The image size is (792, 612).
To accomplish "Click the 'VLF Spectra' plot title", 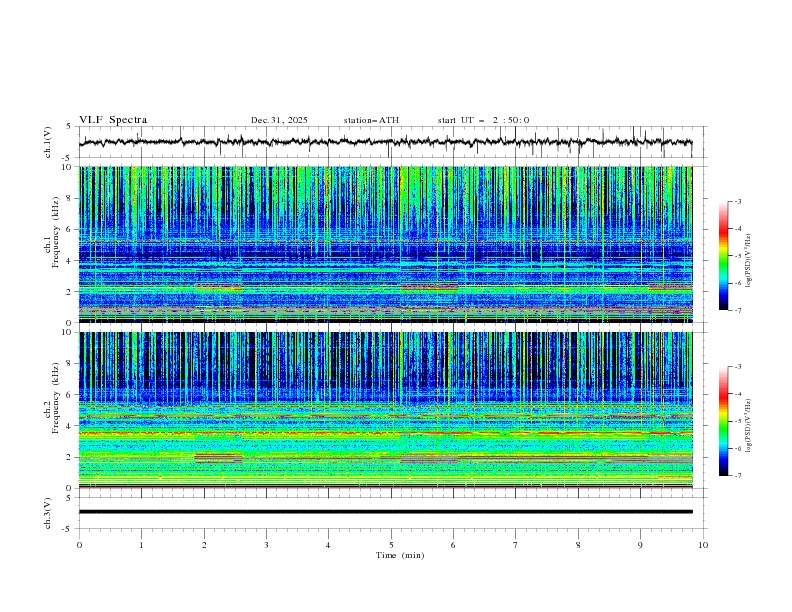I will (113, 120).
